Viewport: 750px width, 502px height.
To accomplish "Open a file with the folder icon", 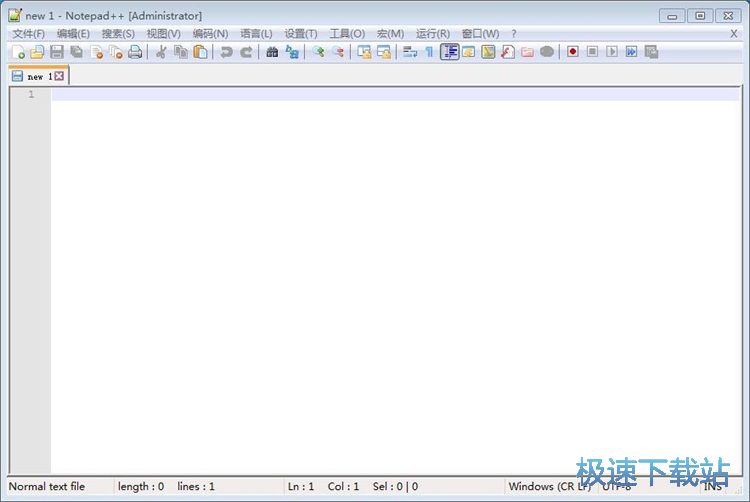I will [37, 52].
